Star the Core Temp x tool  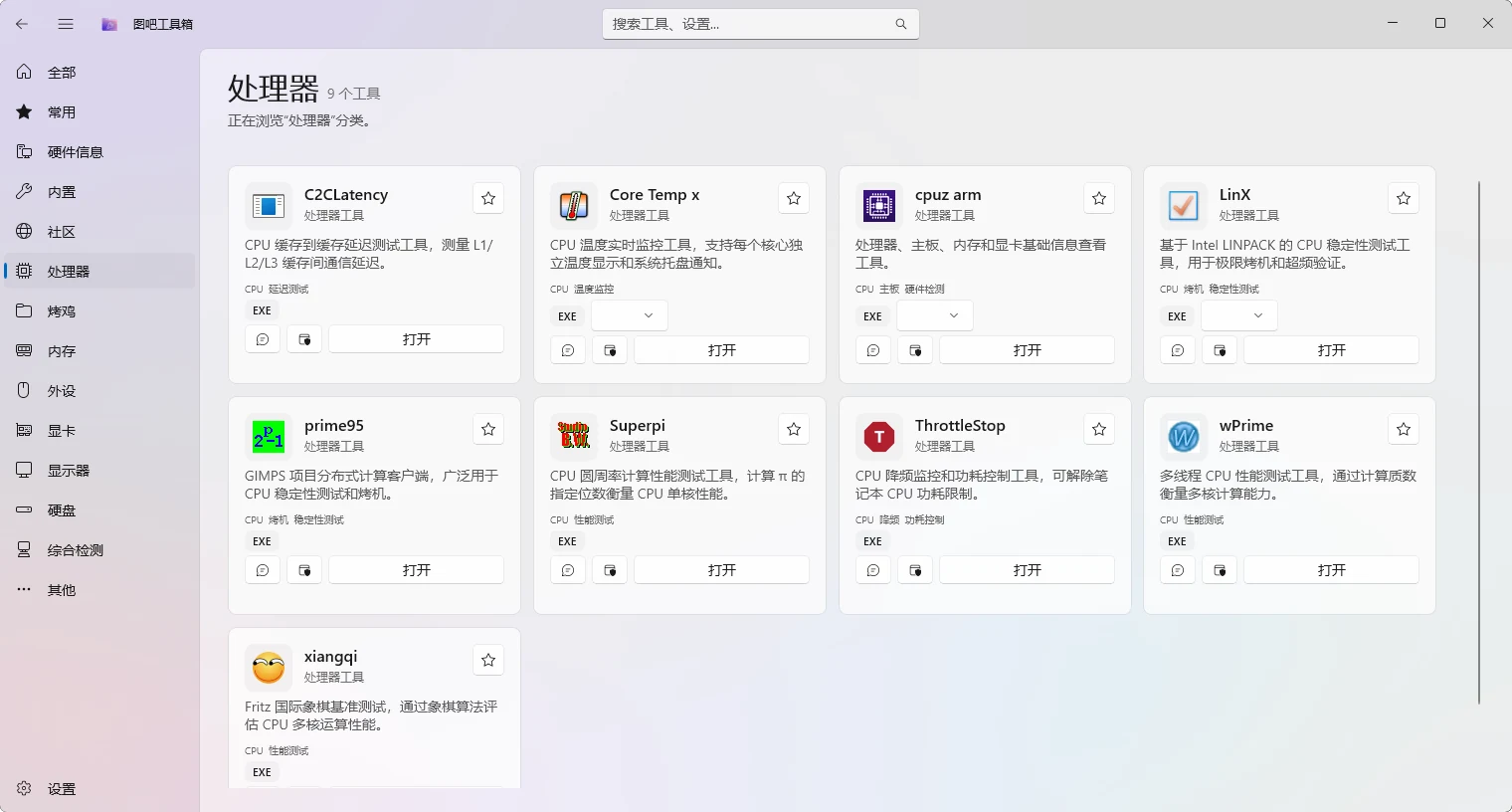(x=794, y=198)
